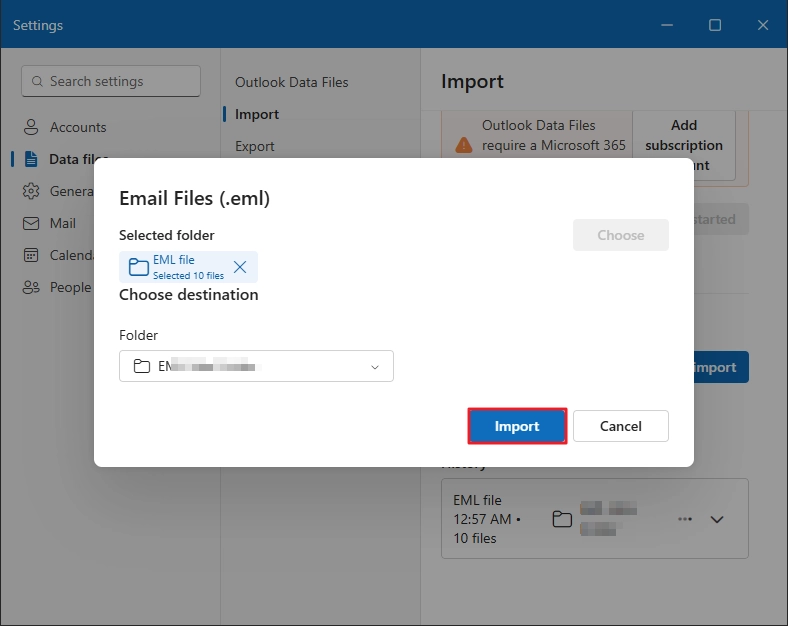Remove the selected EML file folder
The image size is (788, 626).
pos(240,267)
